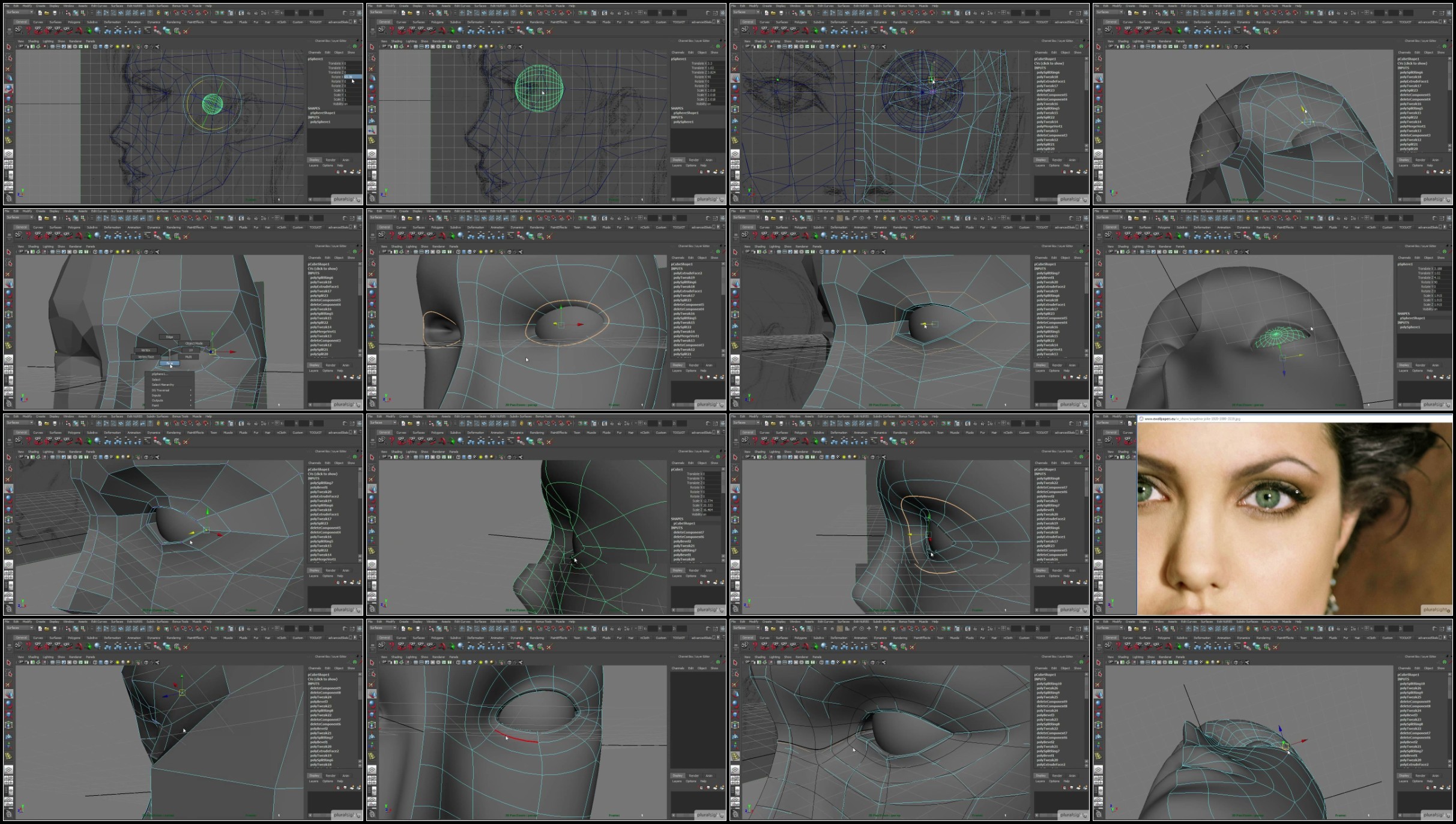Toggle the viewport grid icon above the marking-menu viewport
The width and height of the screenshot is (1456, 824).
[52, 251]
